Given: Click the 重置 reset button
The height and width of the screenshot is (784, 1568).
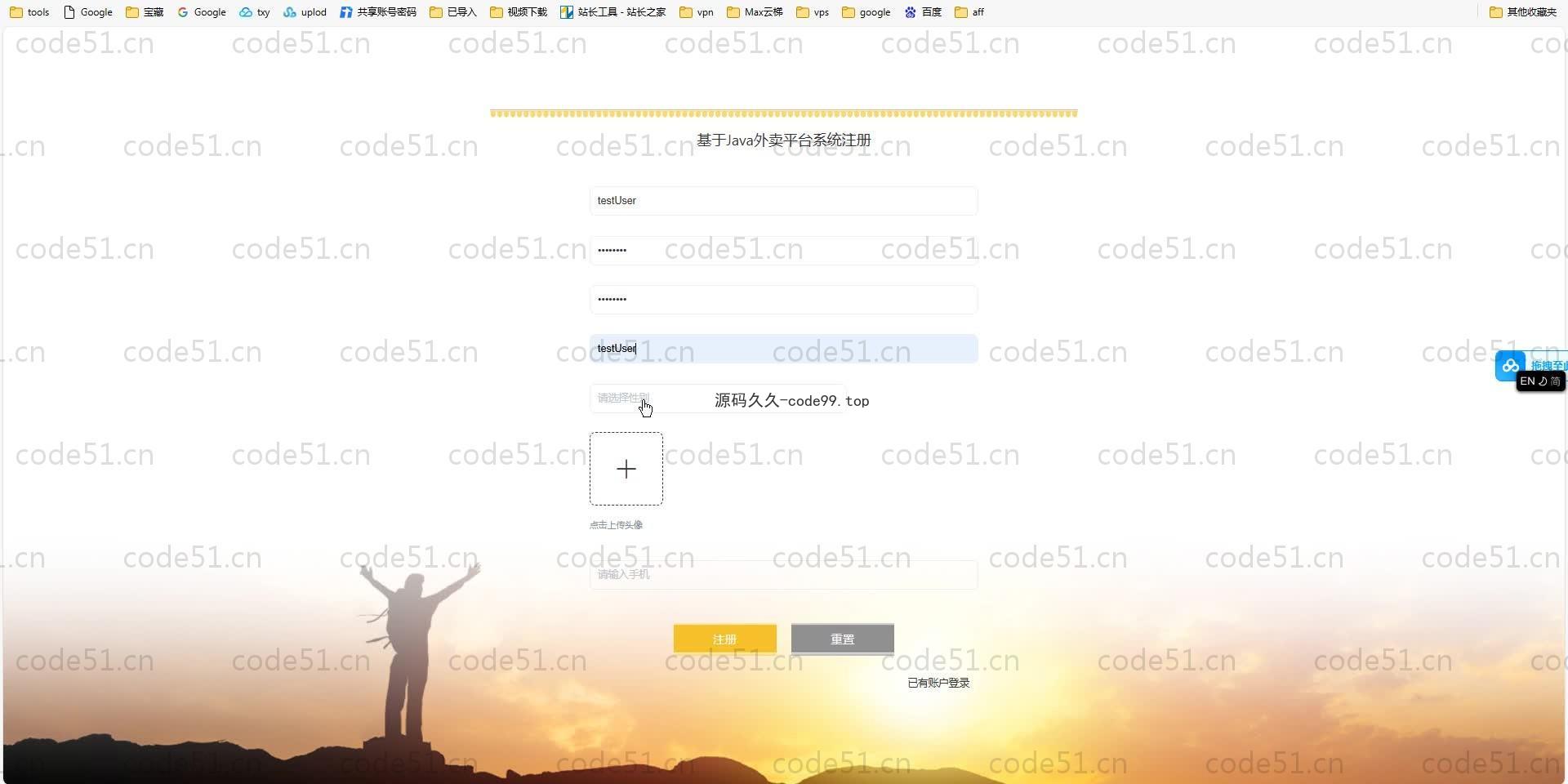Looking at the screenshot, I should coord(842,639).
